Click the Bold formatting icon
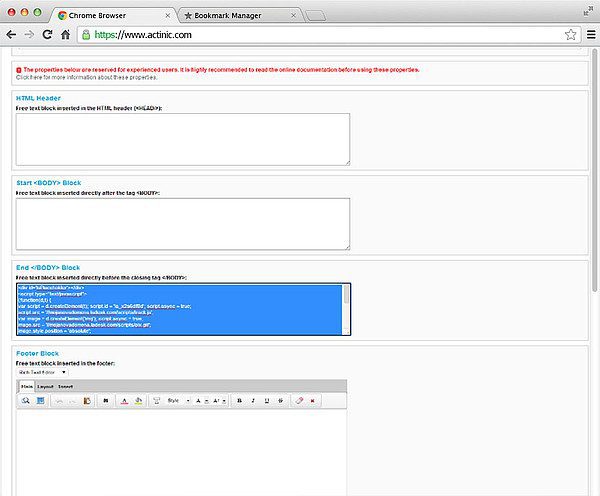This screenshot has width=600, height=496. pos(240,400)
